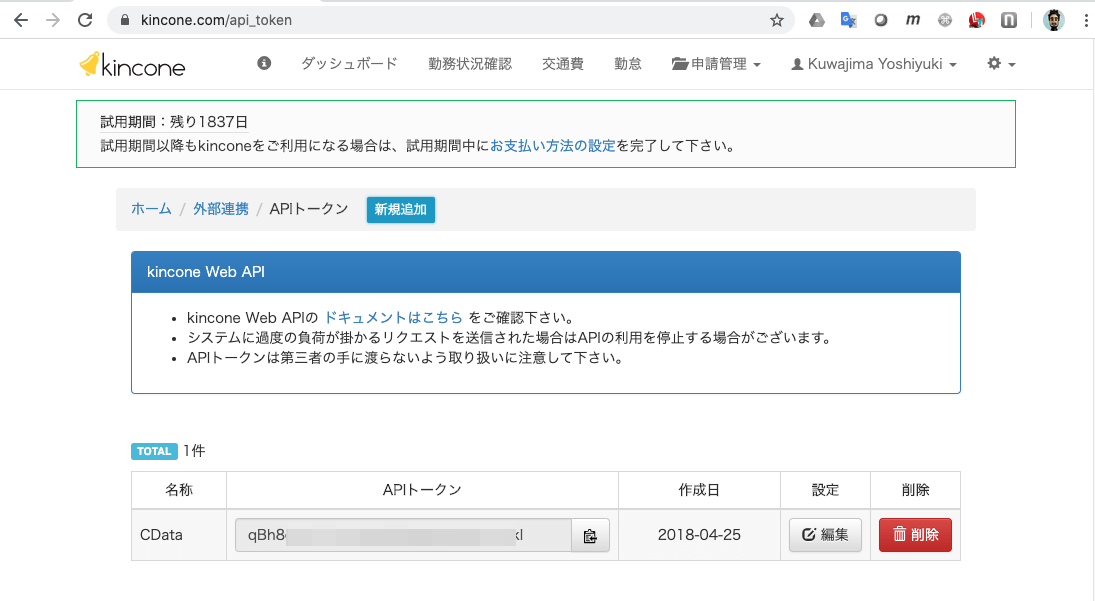This screenshot has height=601, width=1095.
Task: Open the ドキュメントはこちら link
Action: coord(393,318)
